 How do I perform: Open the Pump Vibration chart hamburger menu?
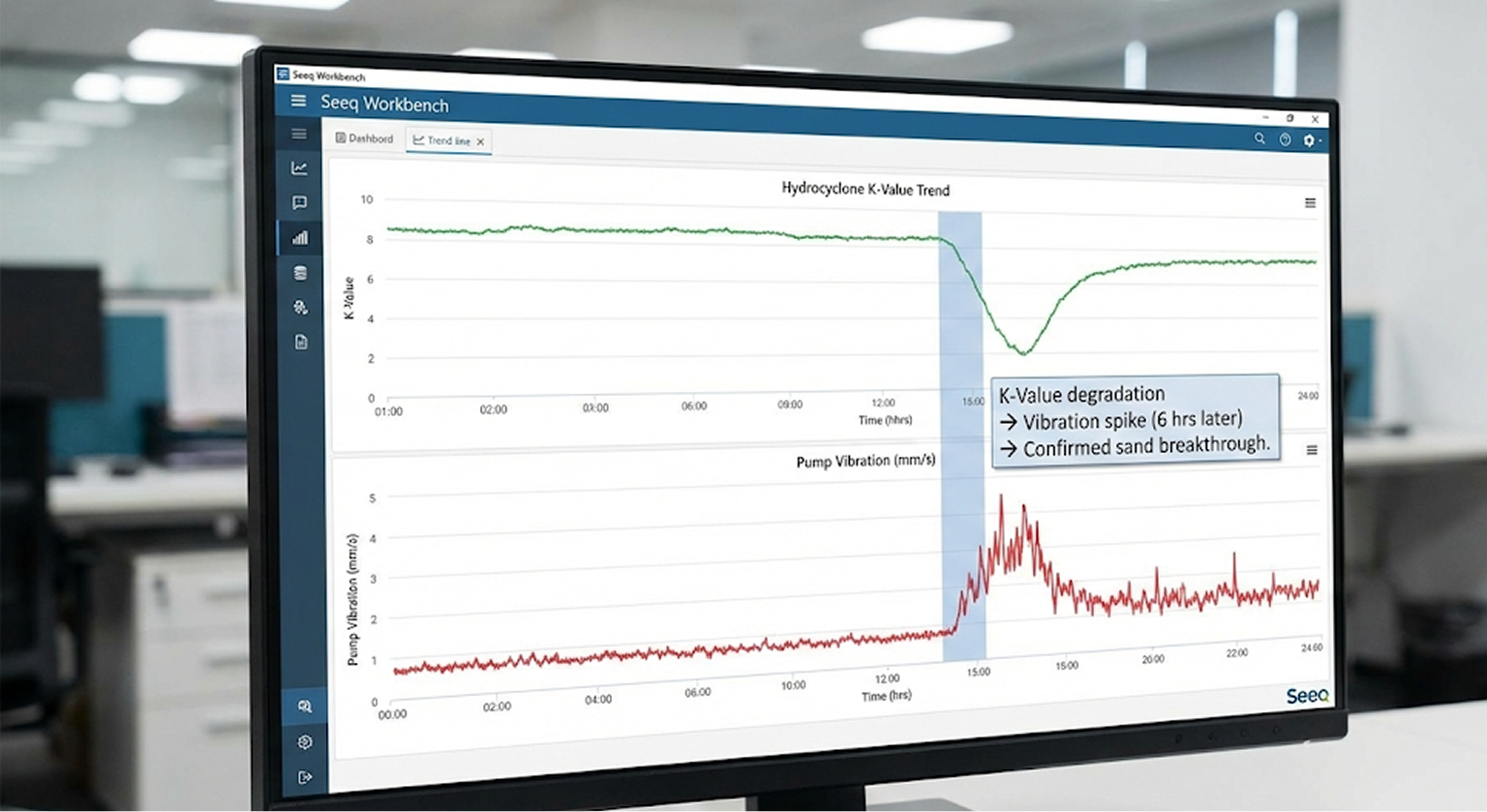pyautogui.click(x=1312, y=450)
